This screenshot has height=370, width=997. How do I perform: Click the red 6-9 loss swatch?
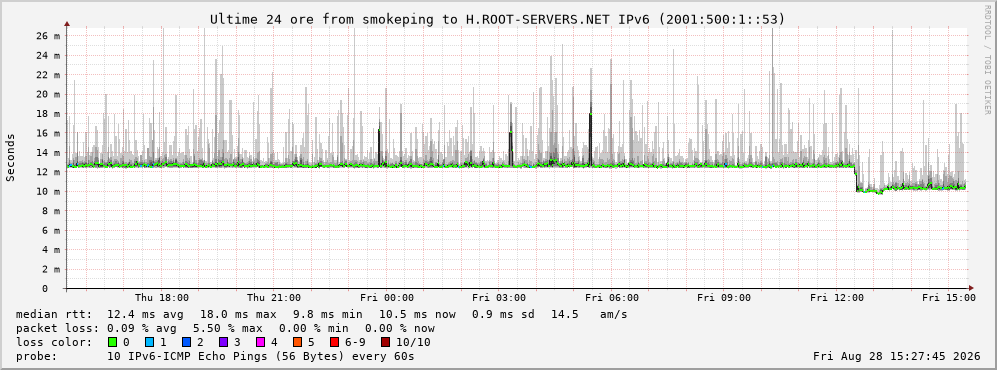click(x=334, y=342)
